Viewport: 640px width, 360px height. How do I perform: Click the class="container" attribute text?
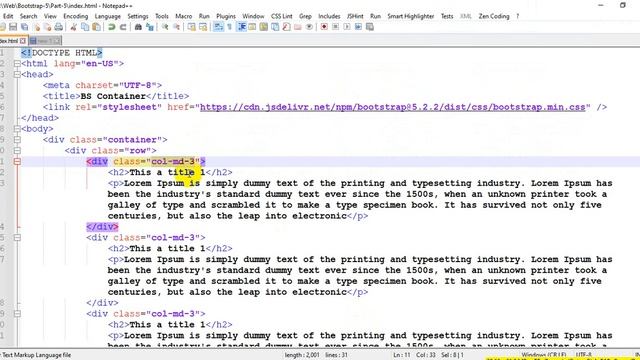pos(116,140)
